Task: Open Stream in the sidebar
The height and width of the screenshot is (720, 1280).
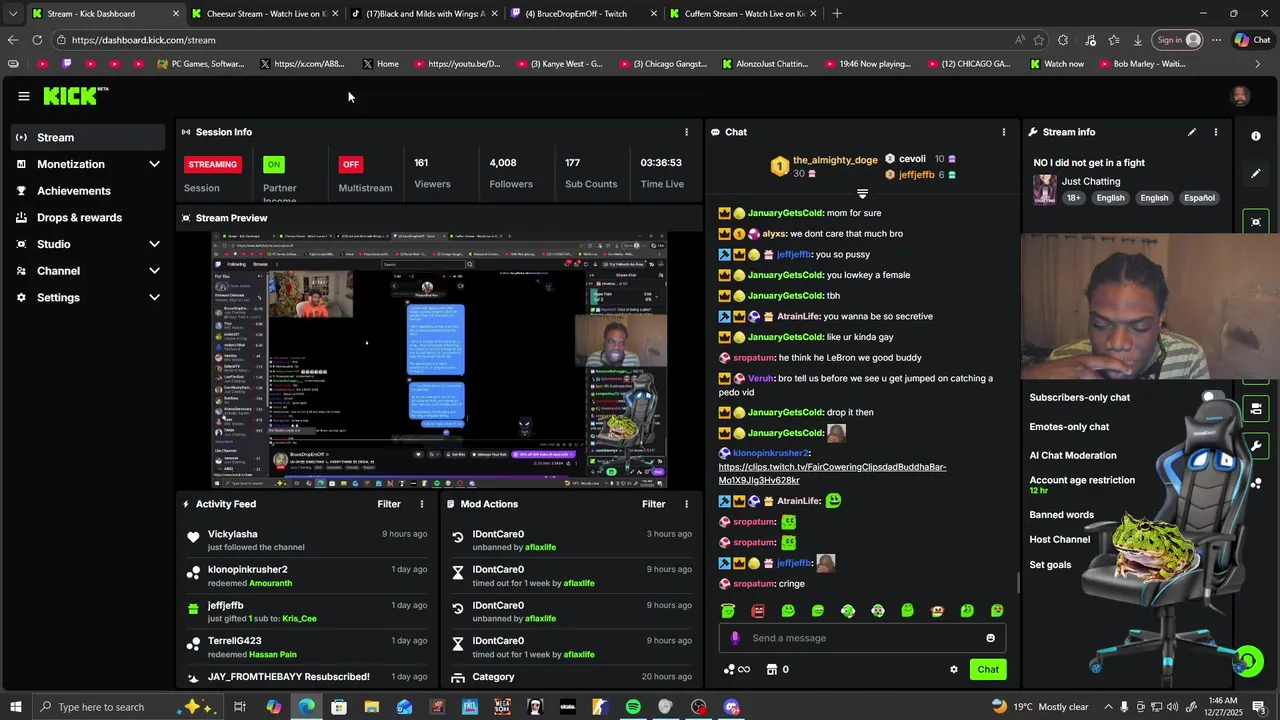Action: (87, 137)
